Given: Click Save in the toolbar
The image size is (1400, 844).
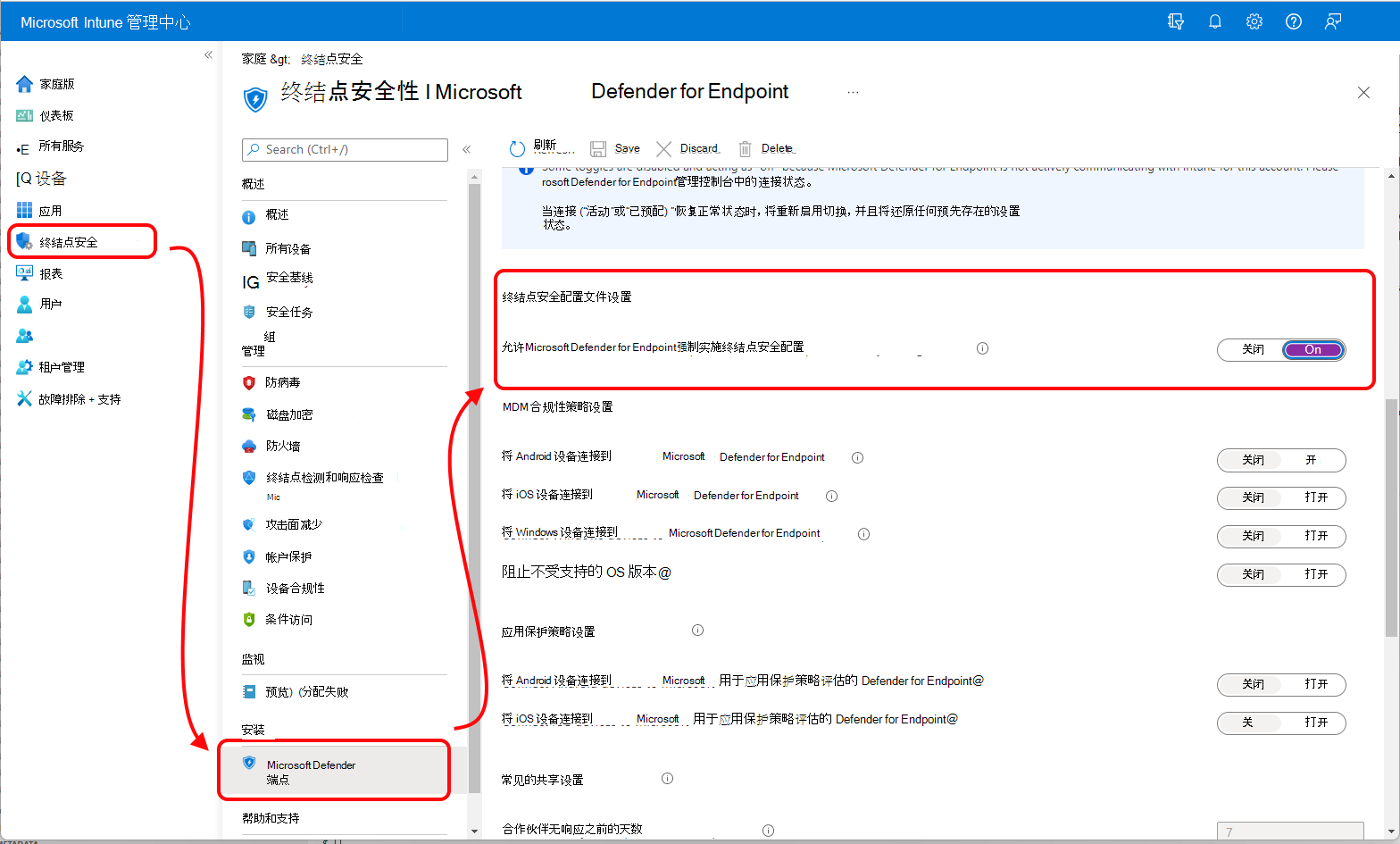Looking at the screenshot, I should 615,148.
